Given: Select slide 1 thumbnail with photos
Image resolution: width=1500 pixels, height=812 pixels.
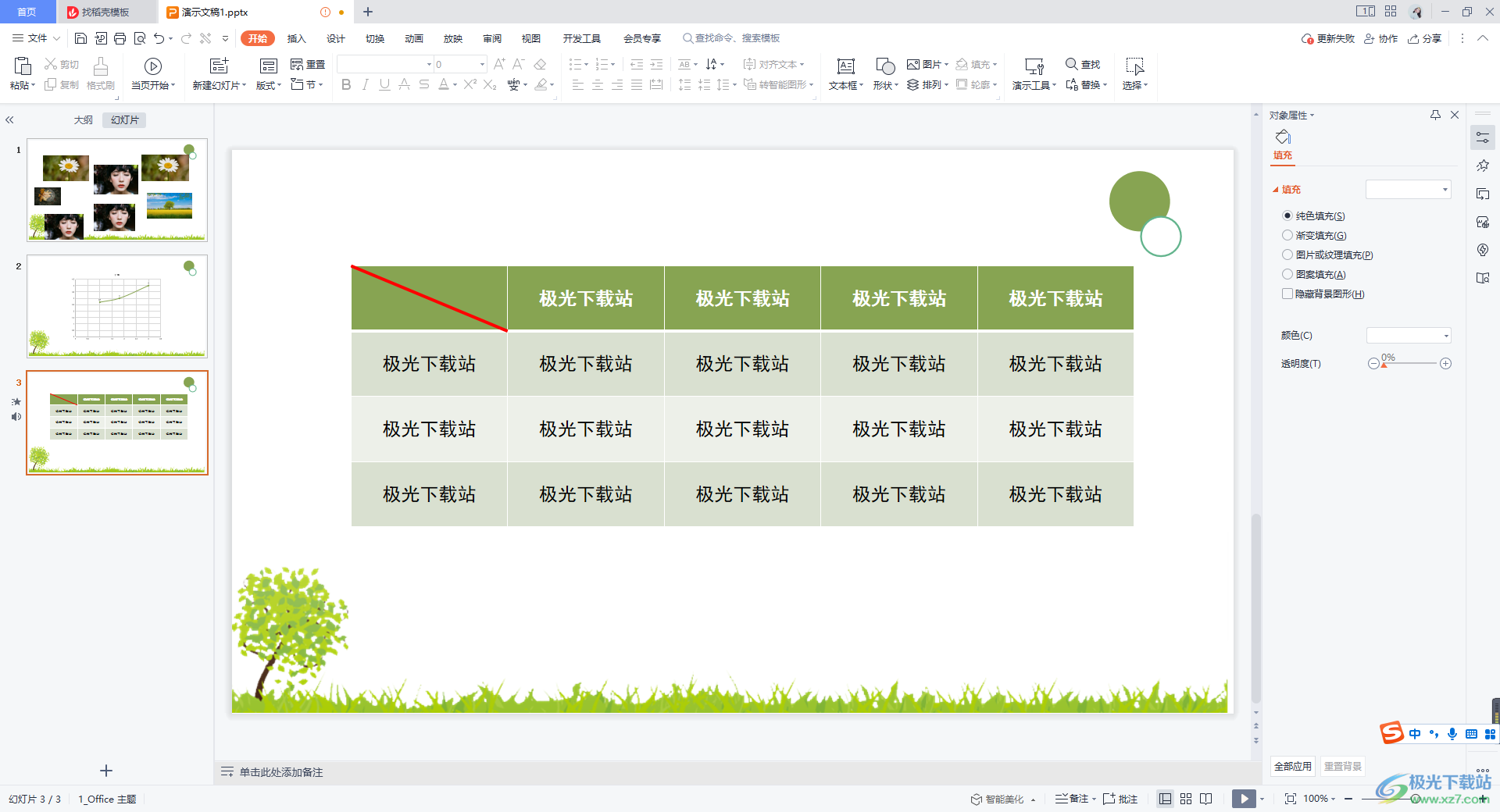Looking at the screenshot, I should [117, 190].
